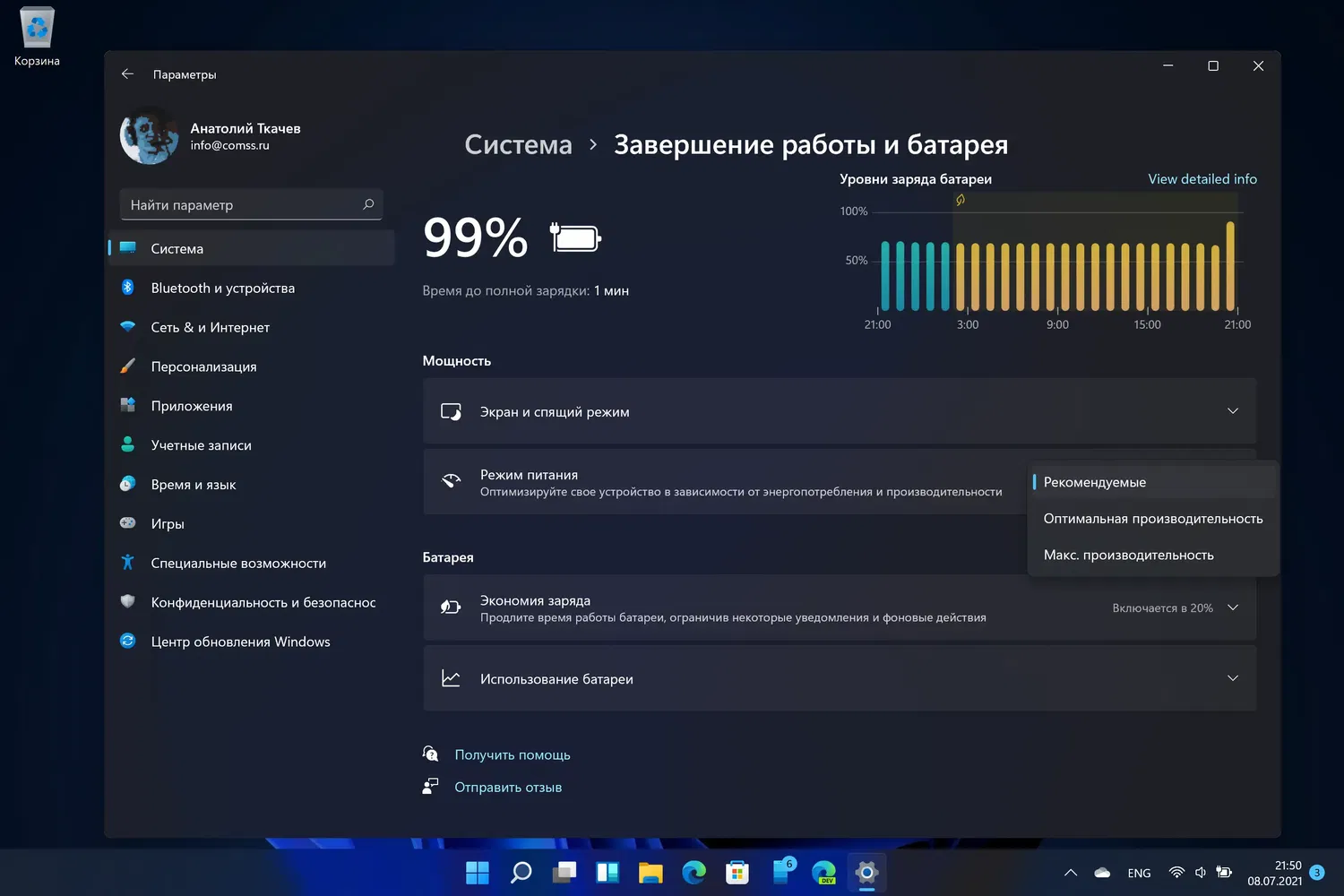Return to Система via the breadcrumb

click(x=518, y=144)
